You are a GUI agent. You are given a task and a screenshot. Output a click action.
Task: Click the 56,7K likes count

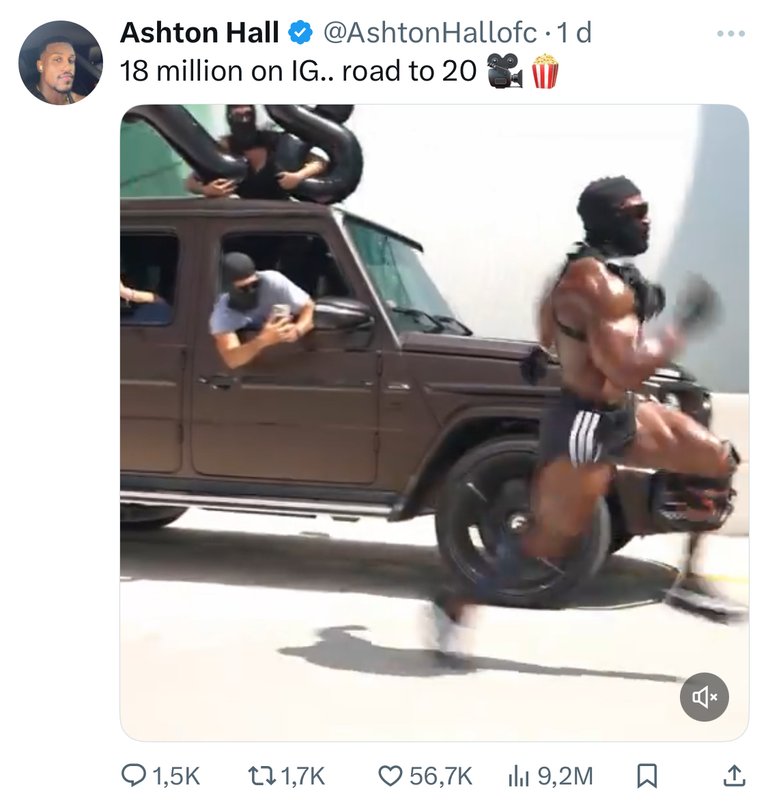(x=440, y=776)
